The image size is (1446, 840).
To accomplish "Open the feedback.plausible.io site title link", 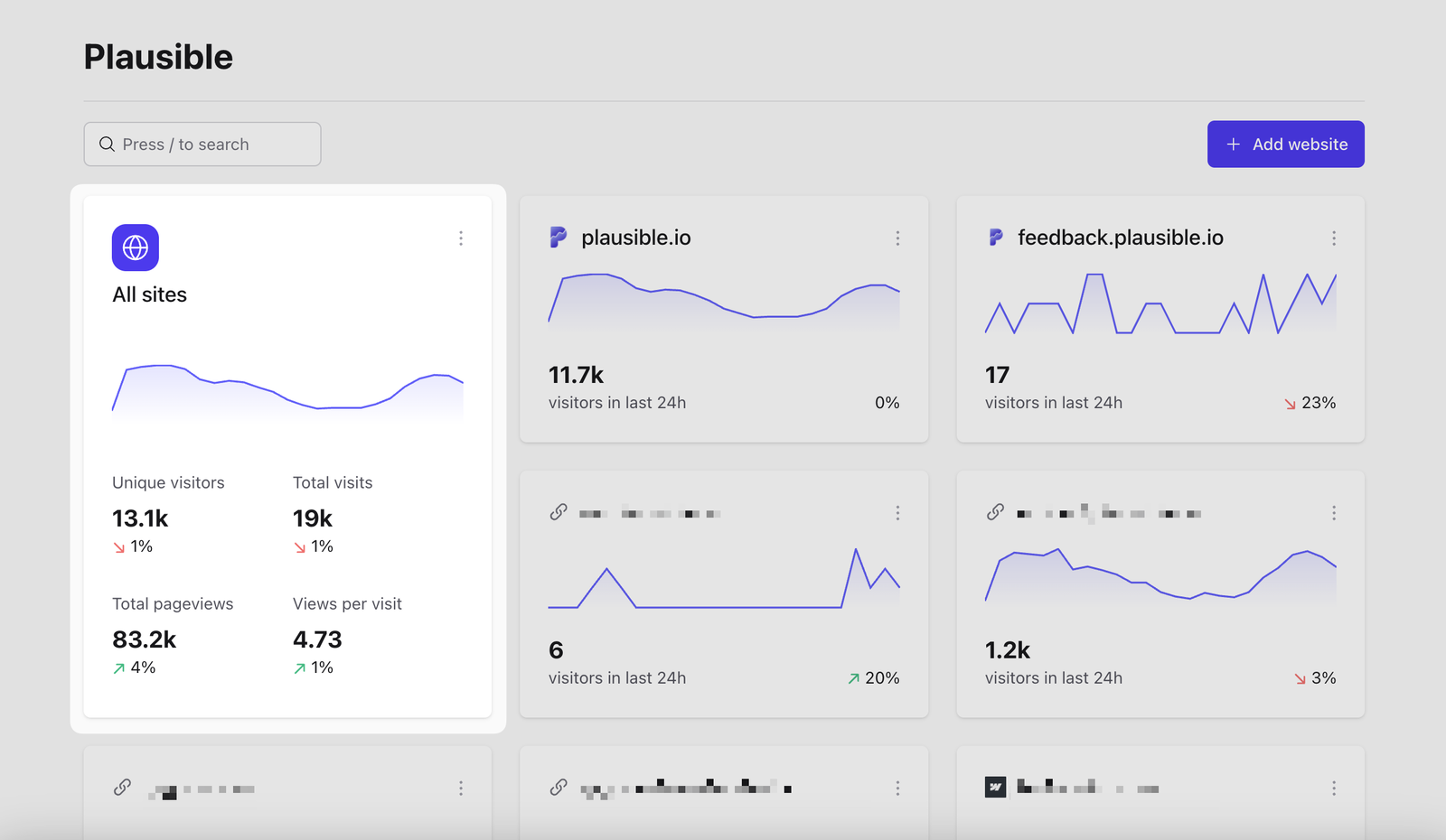I will click(1120, 238).
